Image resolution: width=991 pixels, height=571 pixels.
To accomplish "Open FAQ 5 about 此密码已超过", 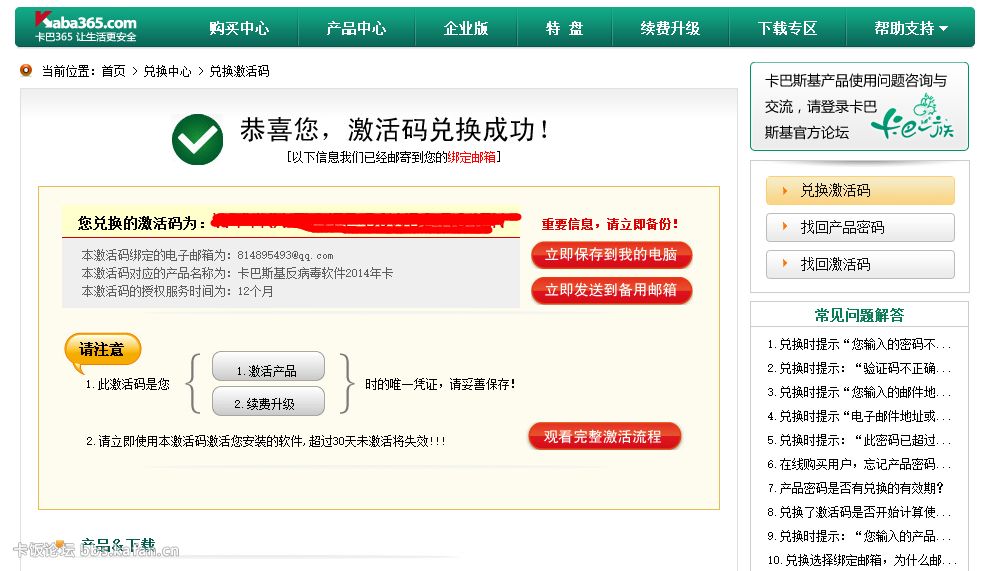I will [x=859, y=440].
